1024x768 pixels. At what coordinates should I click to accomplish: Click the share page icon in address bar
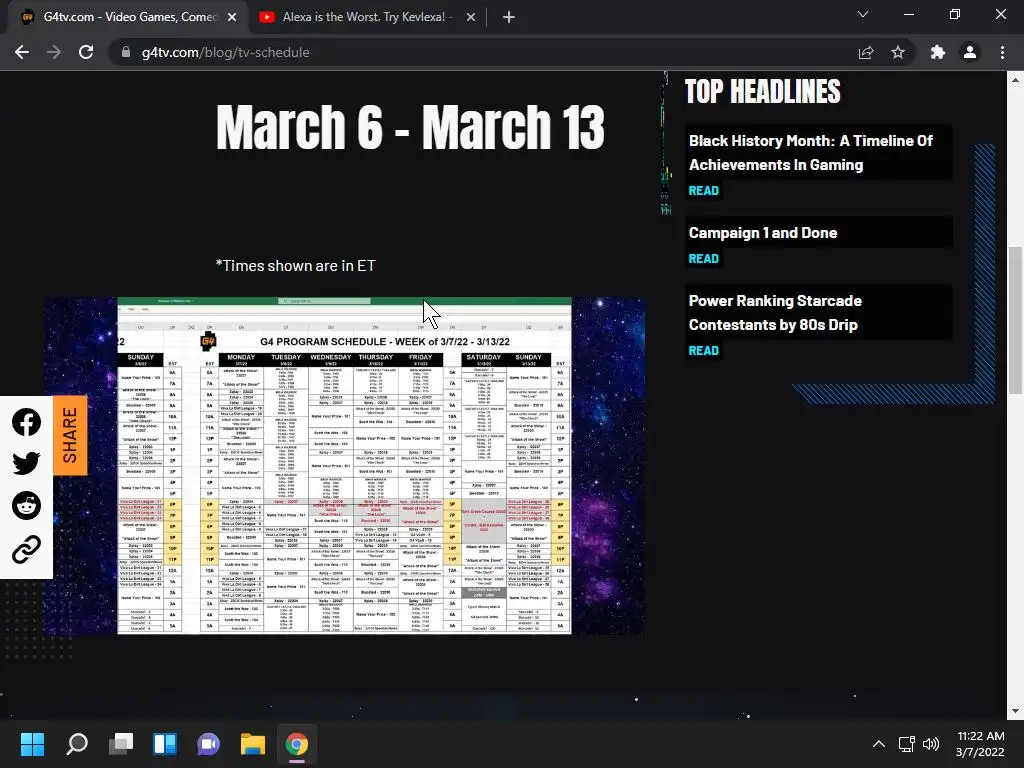(x=866, y=52)
